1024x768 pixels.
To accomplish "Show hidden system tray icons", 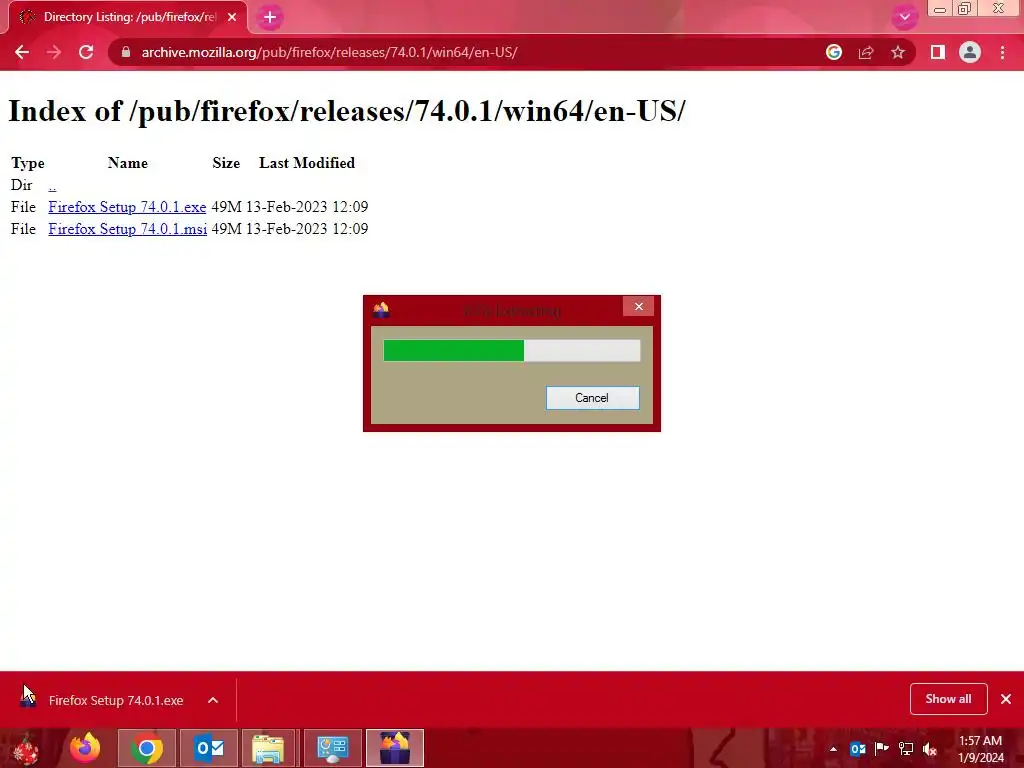I will click(x=833, y=749).
